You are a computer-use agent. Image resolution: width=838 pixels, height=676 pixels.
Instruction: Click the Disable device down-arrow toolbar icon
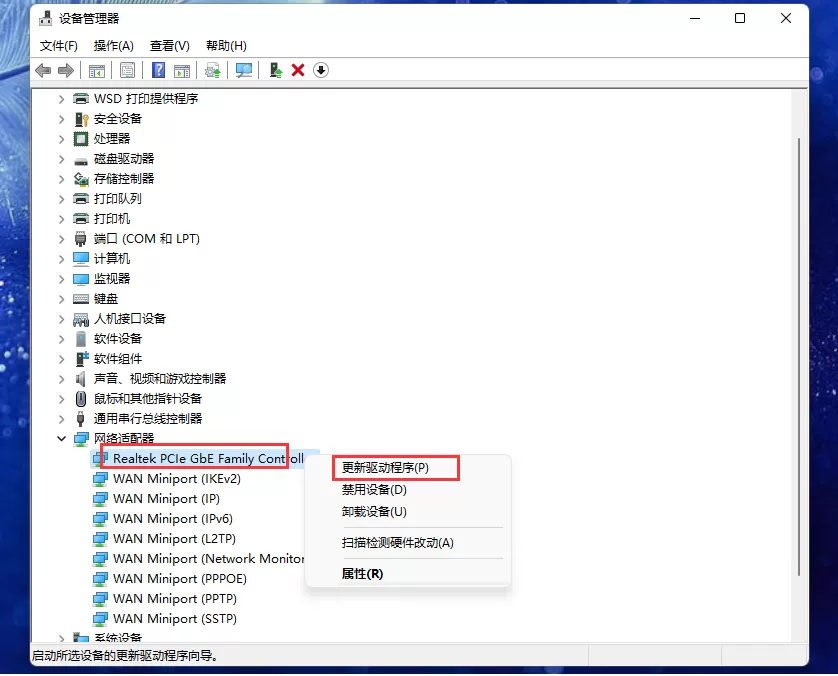point(320,70)
